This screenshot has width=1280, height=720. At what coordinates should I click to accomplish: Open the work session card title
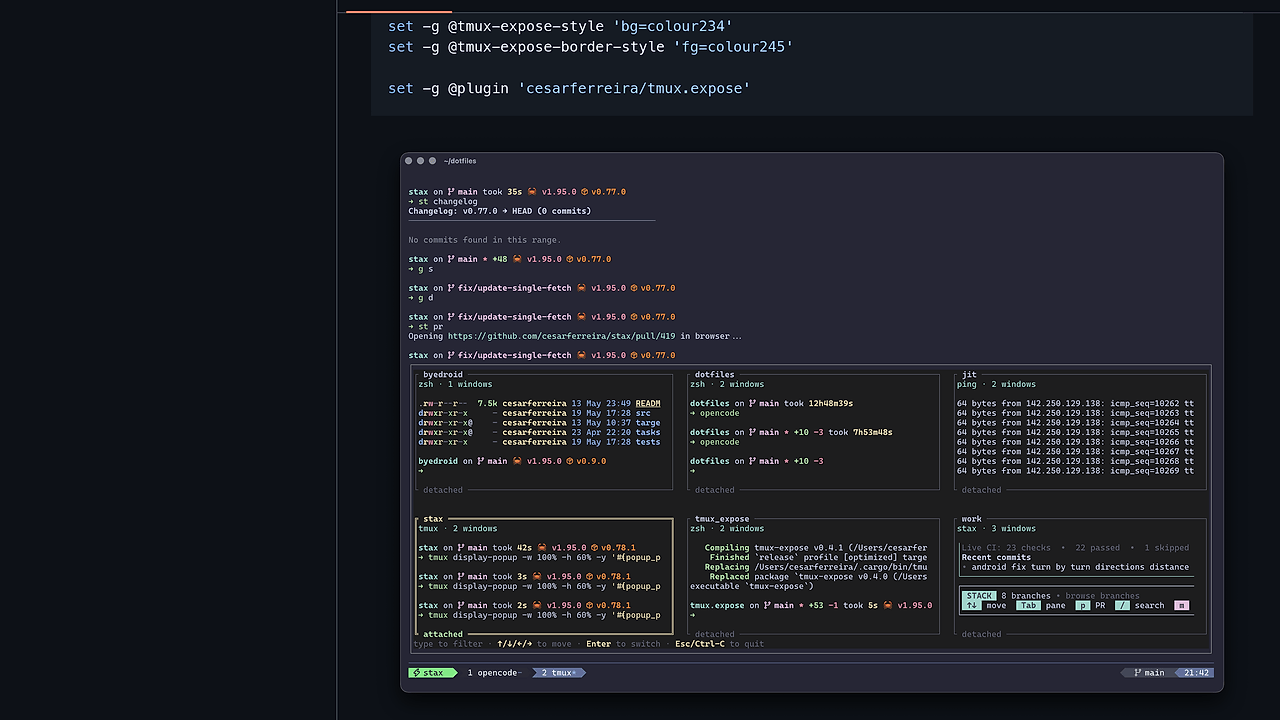[x=971, y=519]
